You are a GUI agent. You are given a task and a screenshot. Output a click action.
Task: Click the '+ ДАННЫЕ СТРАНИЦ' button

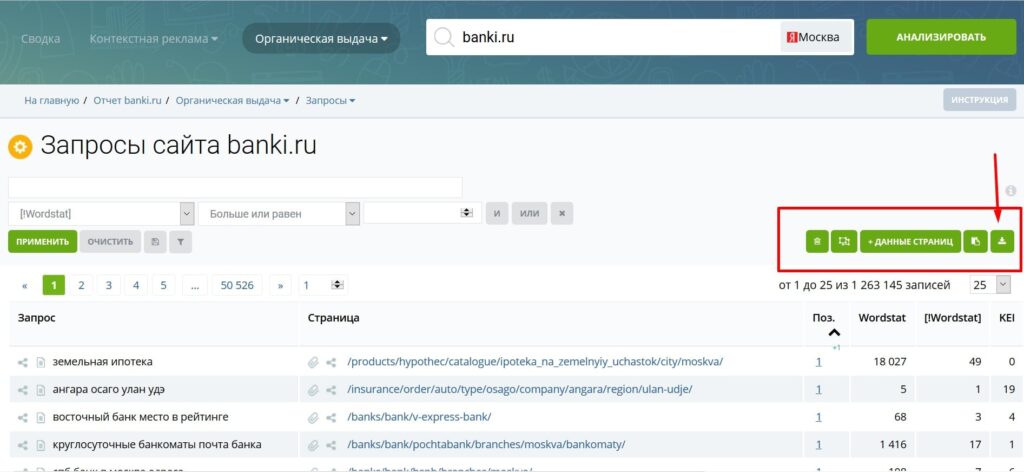[x=910, y=242]
